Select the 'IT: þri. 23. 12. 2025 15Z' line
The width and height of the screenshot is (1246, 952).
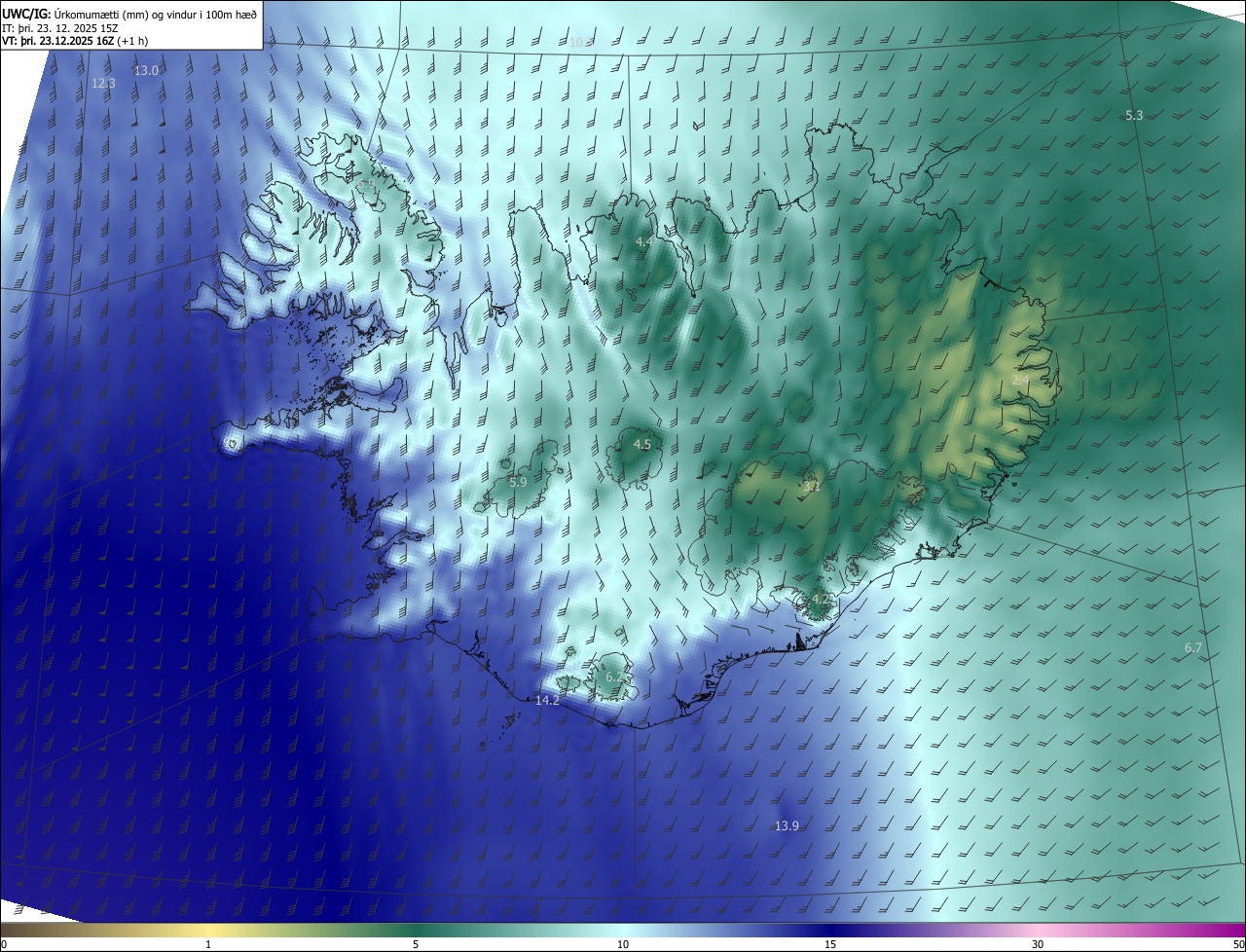click(60, 27)
